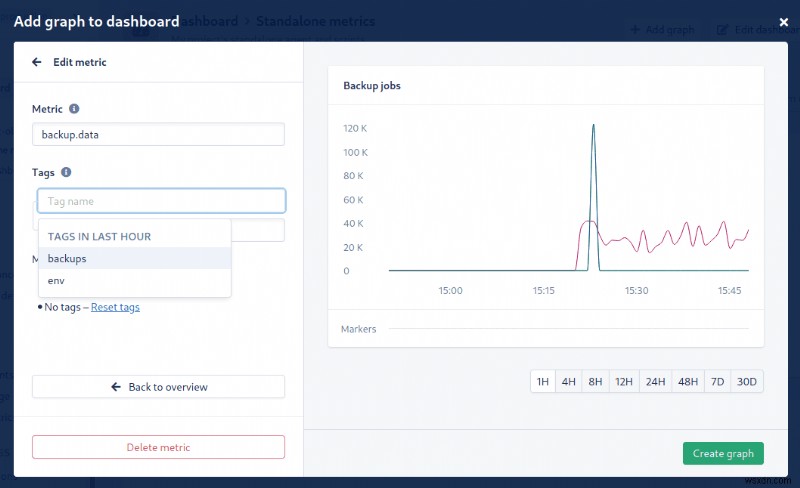
Task: Set time range to 1H
Action: [543, 381]
